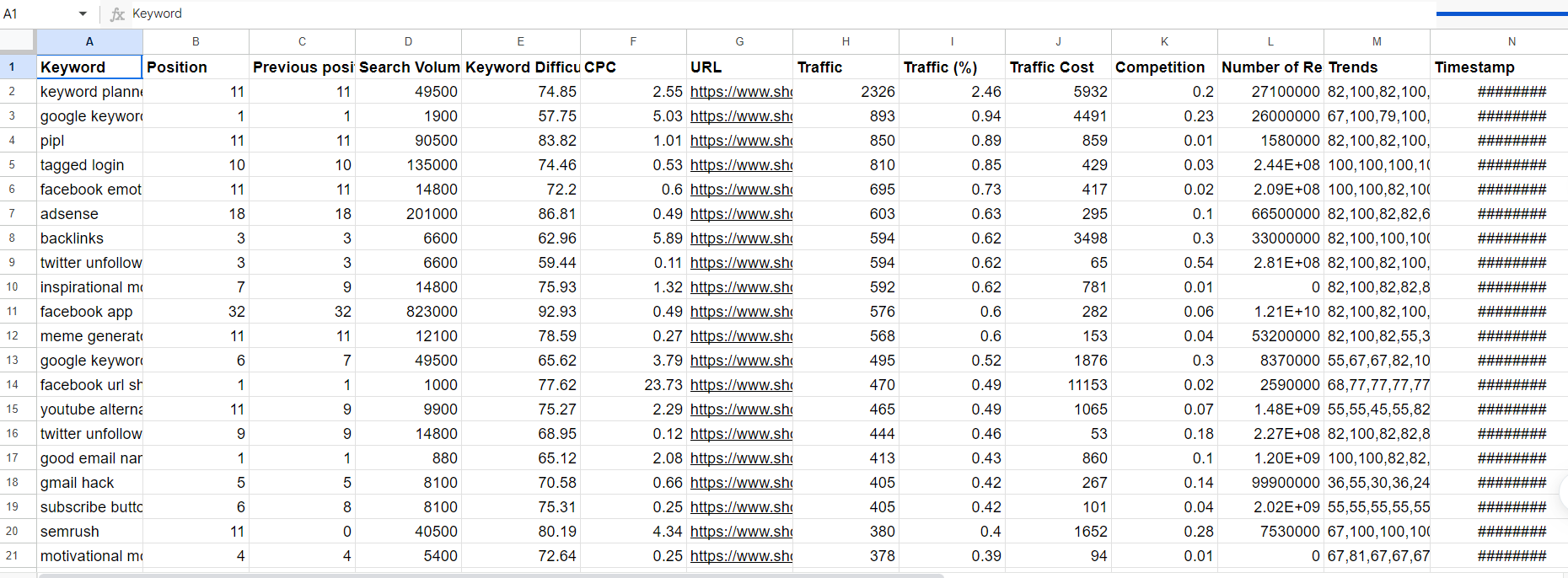Select column K header

pos(1164,41)
